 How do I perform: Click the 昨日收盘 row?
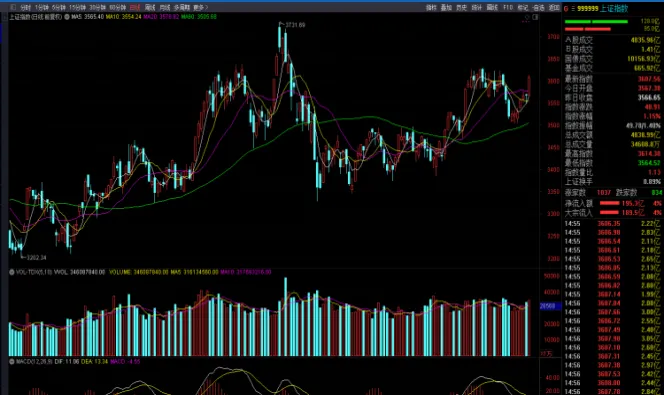[x=612, y=98]
